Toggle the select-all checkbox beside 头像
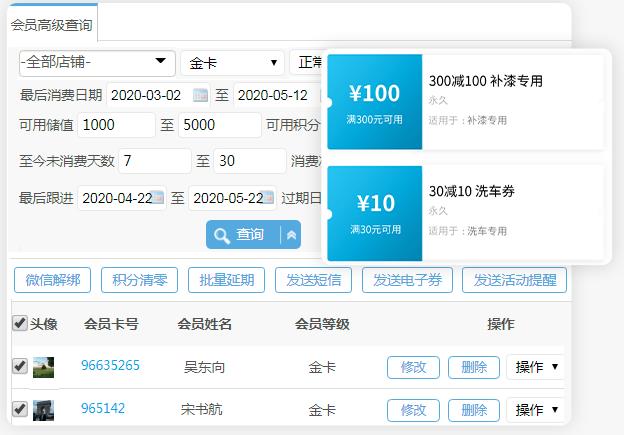The image size is (624, 435). [20, 323]
